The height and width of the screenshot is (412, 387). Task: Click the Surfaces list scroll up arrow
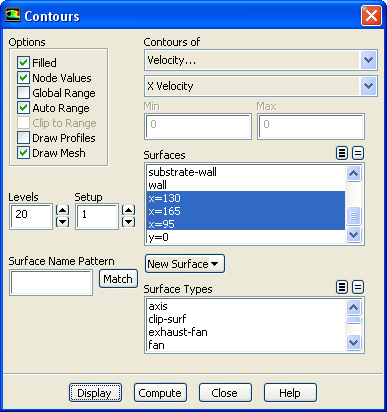click(353, 173)
